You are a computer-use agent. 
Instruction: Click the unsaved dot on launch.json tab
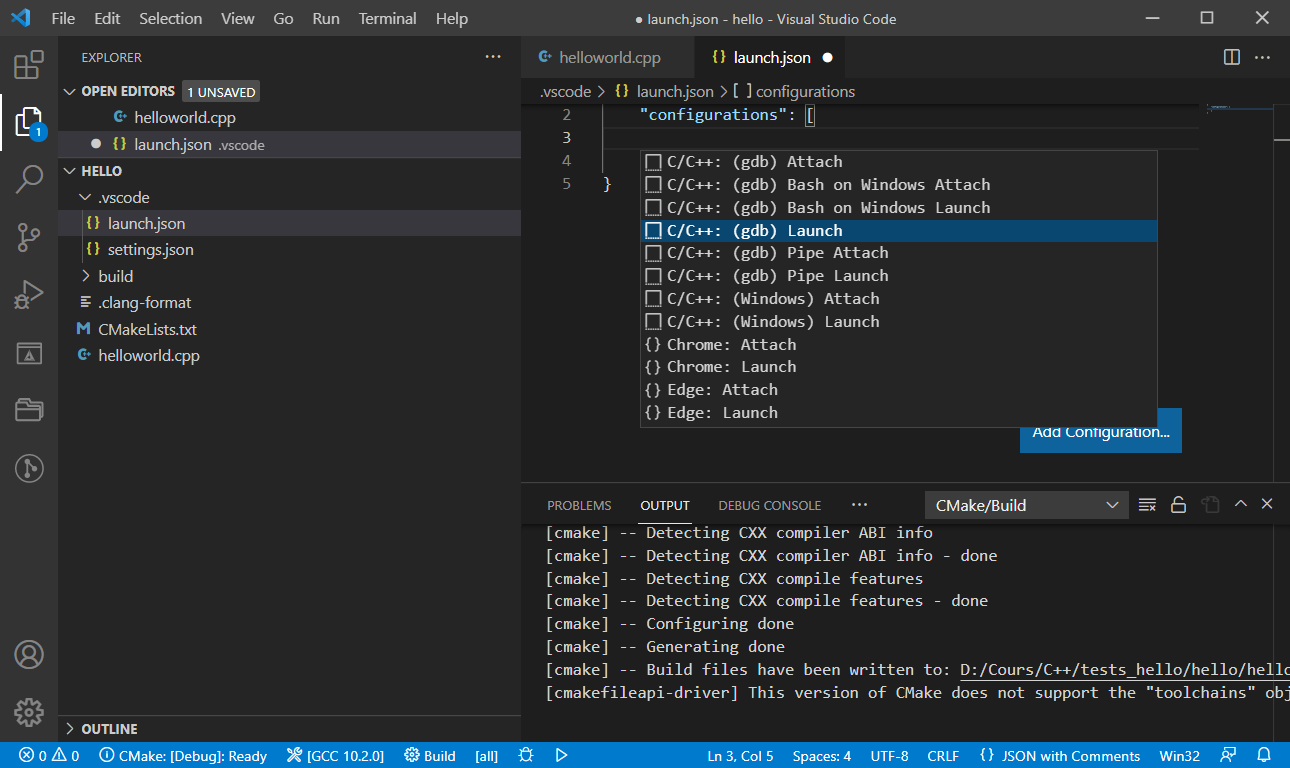tap(827, 57)
